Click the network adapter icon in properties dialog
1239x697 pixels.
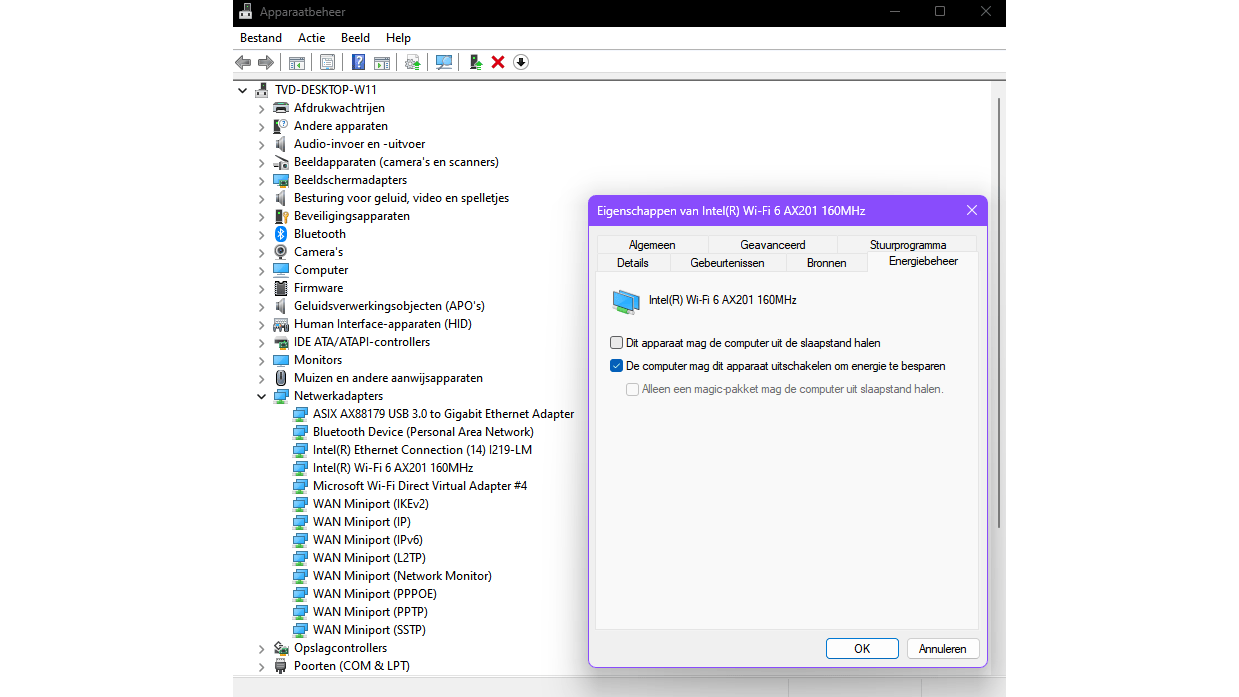626,300
